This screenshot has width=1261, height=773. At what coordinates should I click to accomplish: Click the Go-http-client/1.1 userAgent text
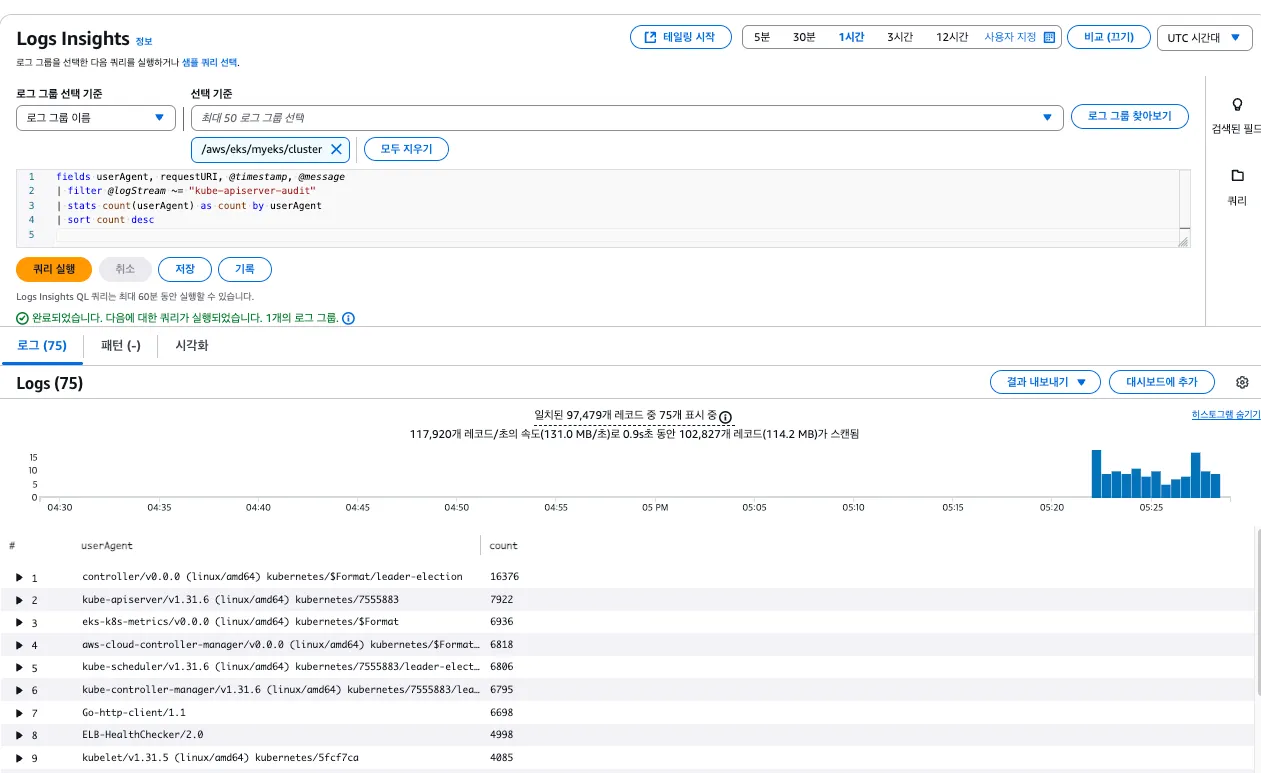[134, 713]
